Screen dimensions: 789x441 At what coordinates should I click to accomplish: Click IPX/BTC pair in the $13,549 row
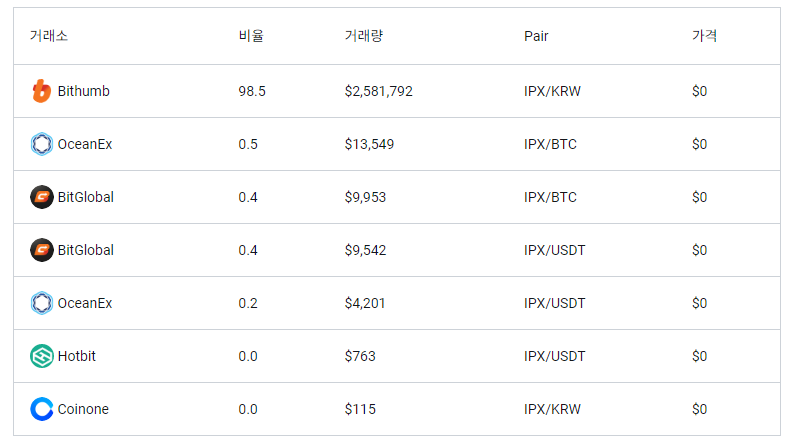click(550, 144)
